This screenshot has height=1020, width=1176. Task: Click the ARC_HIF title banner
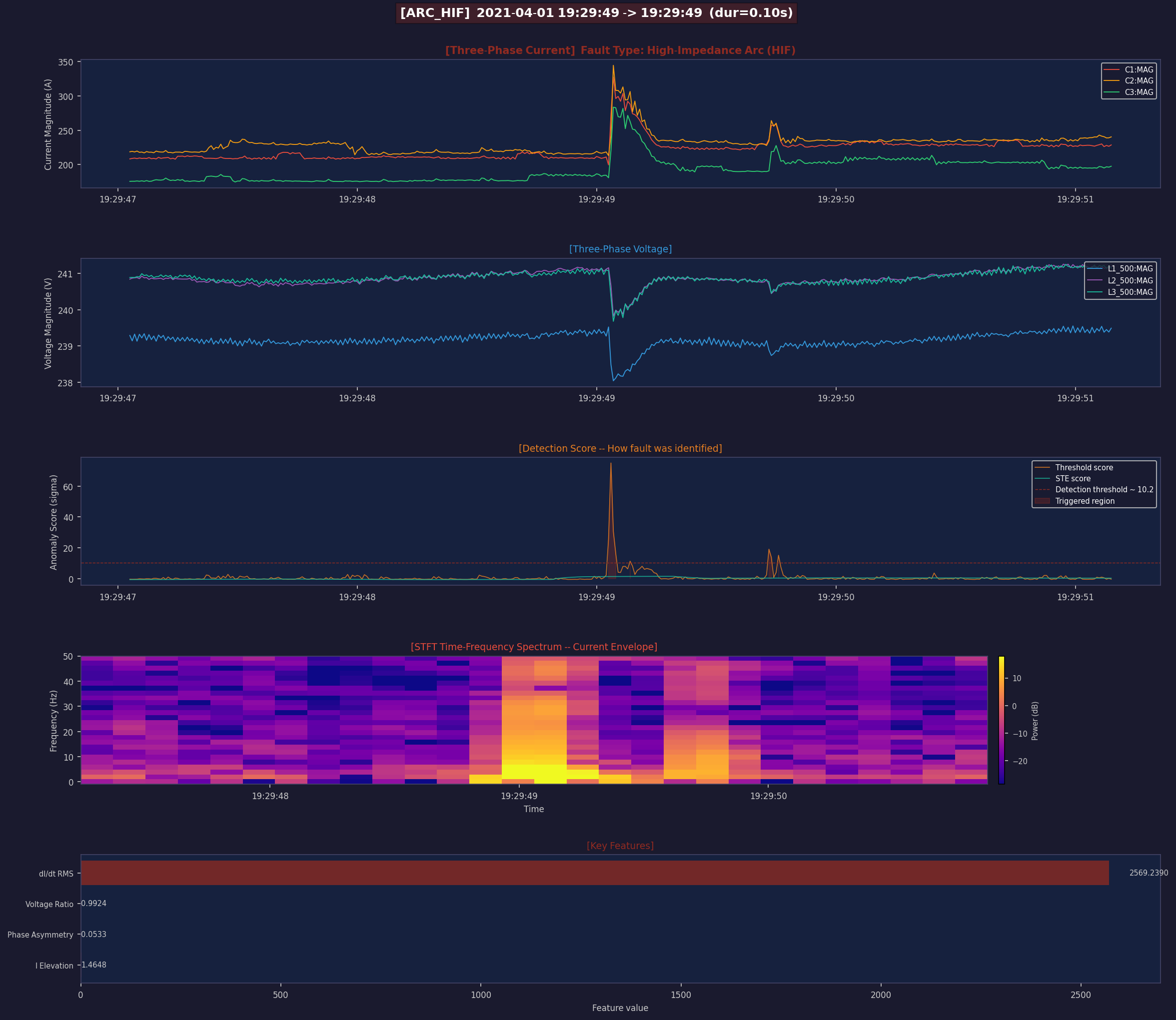[596, 13]
